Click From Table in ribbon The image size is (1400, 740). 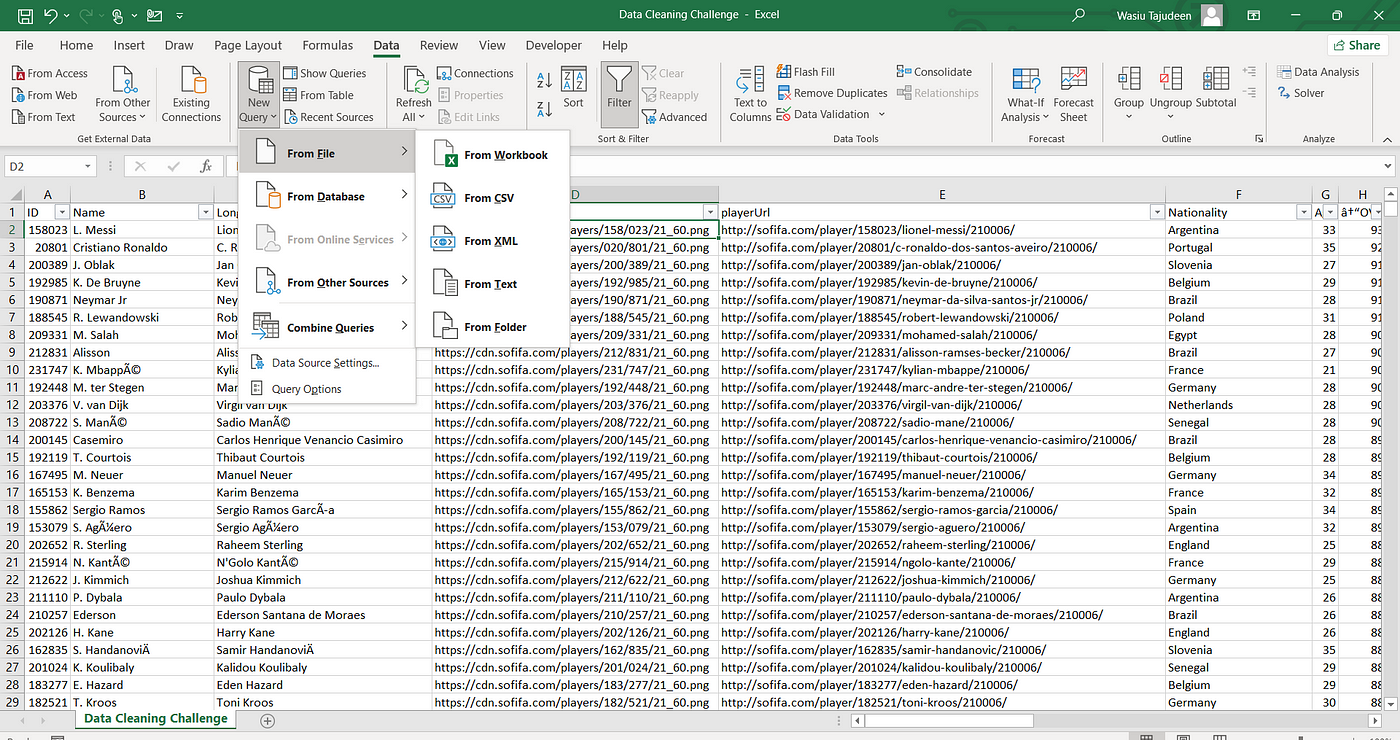318,95
